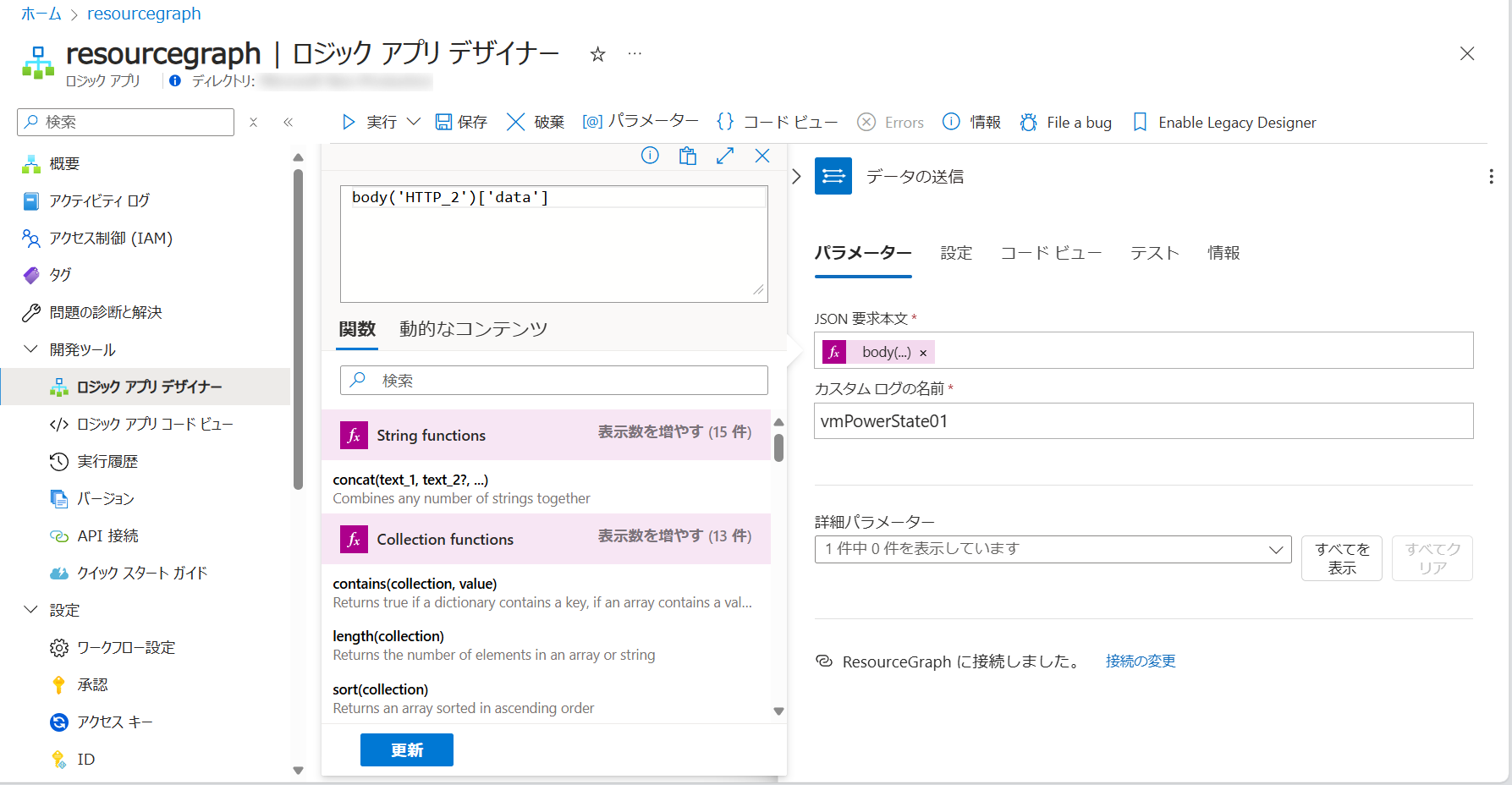Screen dimensions: 1512x785
Task: Switch to the 設定 tab in the action panel
Action: tap(956, 253)
